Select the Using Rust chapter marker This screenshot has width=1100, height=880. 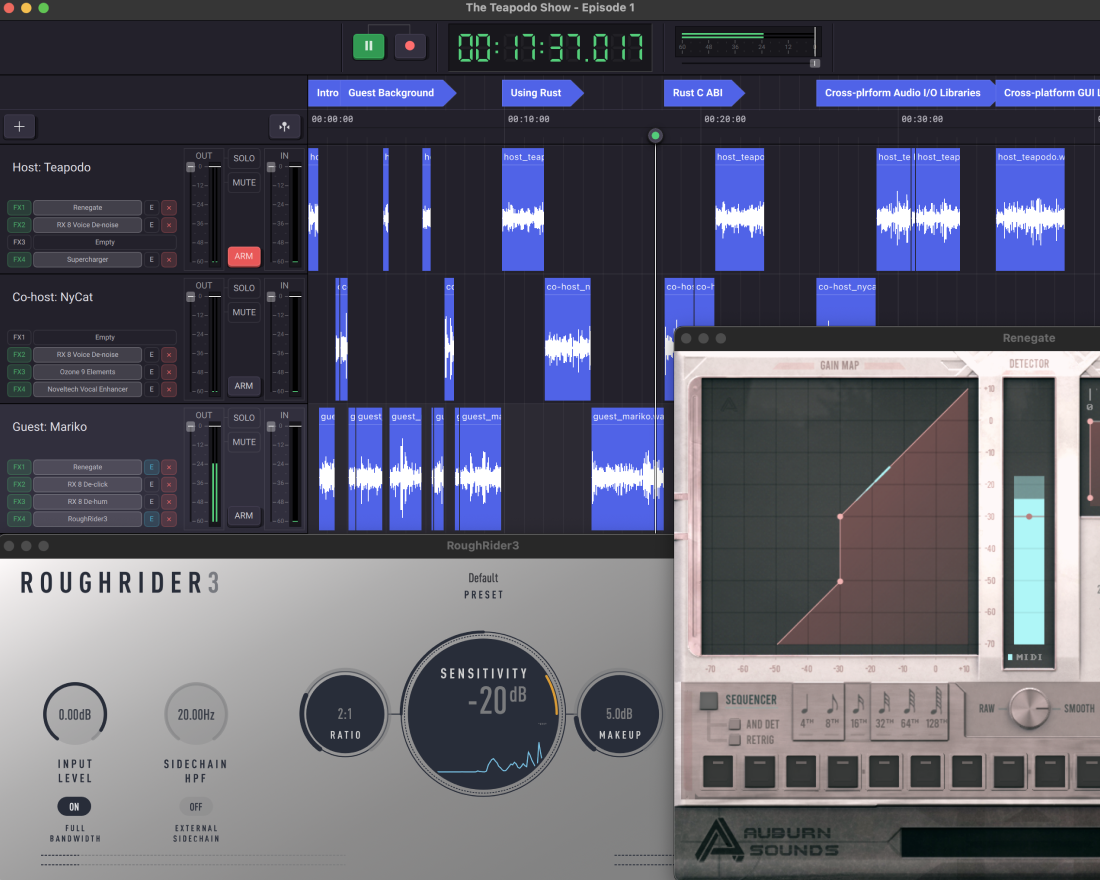[x=536, y=93]
